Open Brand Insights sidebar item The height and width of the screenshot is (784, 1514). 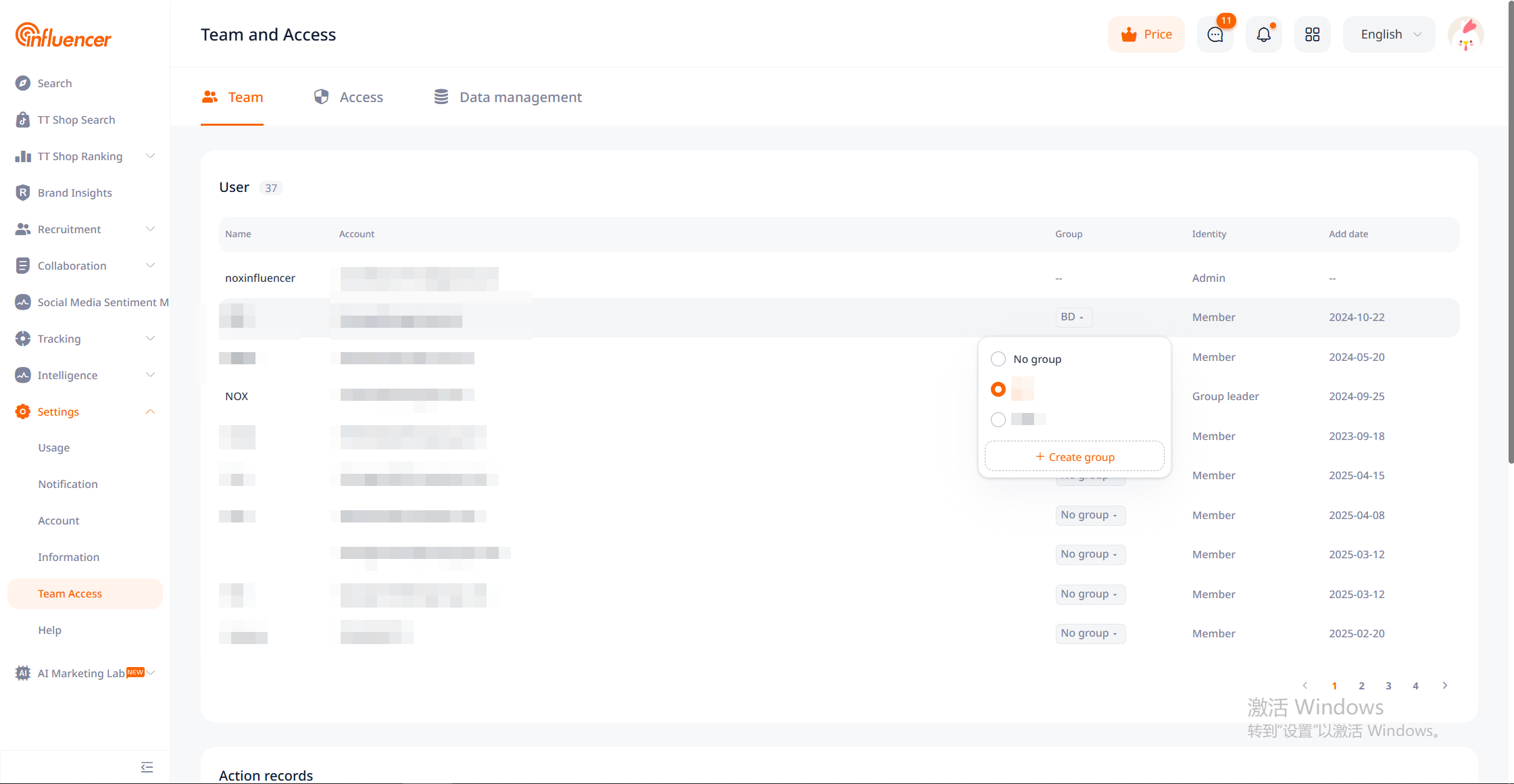click(74, 193)
